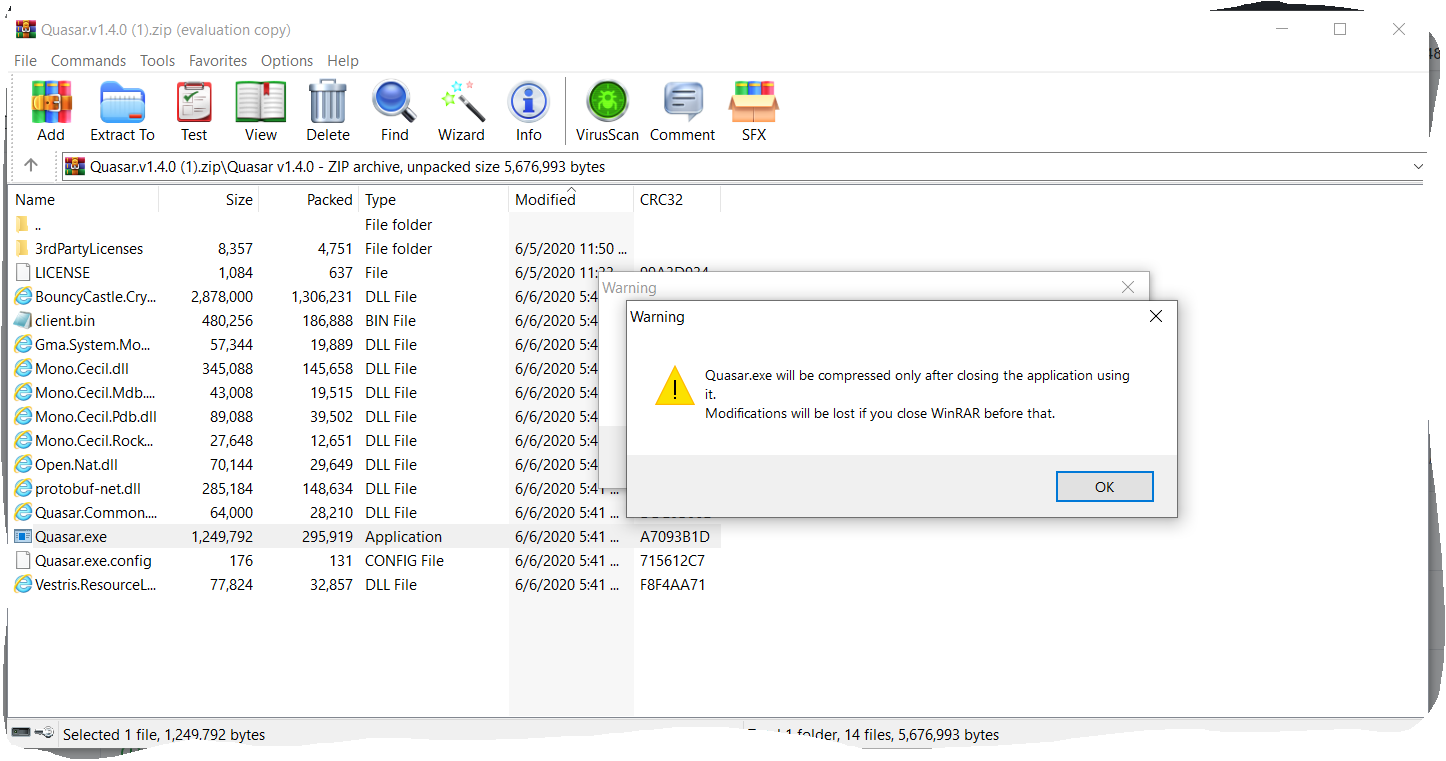Click the 3rdPartyLicenses folder icon
Image resolution: width=1446 pixels, height=761 pixels.
point(23,249)
